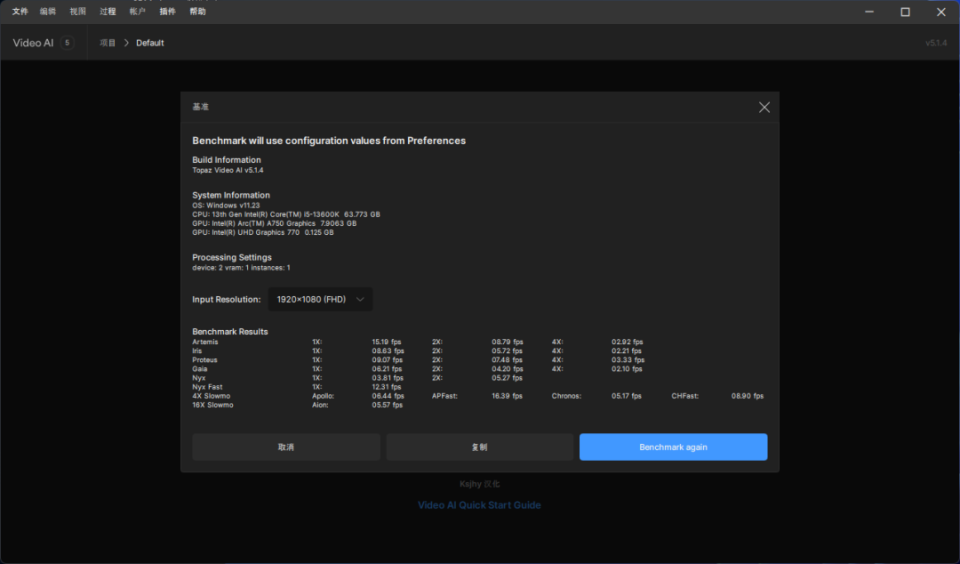Click the 基准 dialog title
960x564 pixels.
[201, 107]
